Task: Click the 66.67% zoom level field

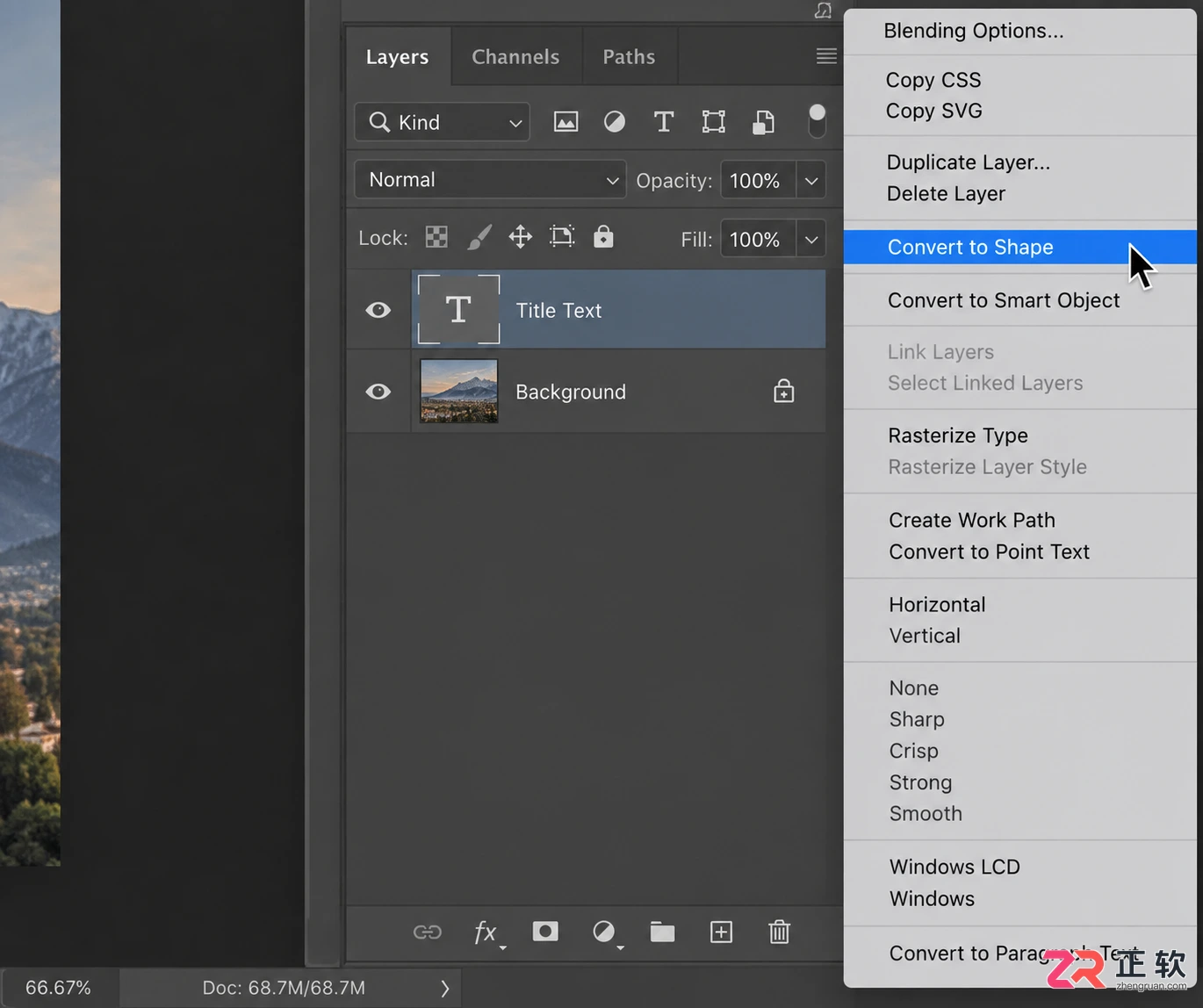Action: tap(59, 988)
